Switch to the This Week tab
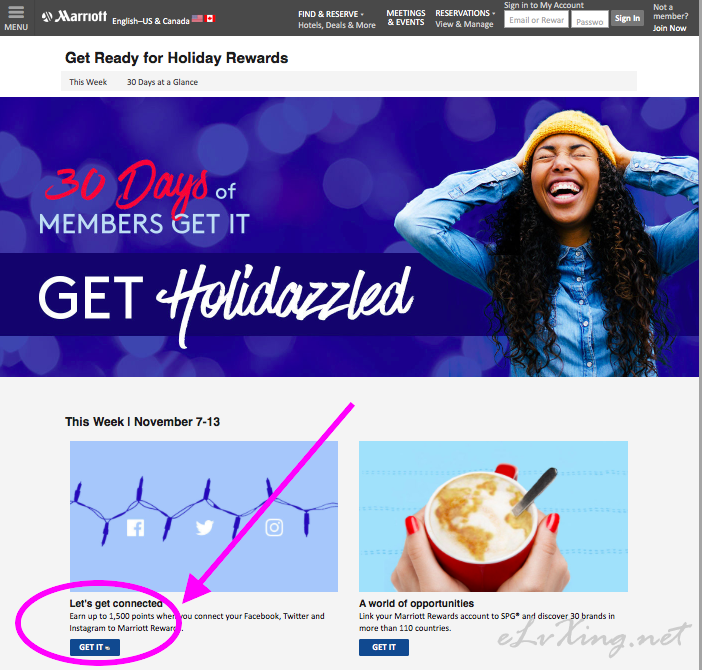Viewport: 702px width, 670px height. (88, 82)
